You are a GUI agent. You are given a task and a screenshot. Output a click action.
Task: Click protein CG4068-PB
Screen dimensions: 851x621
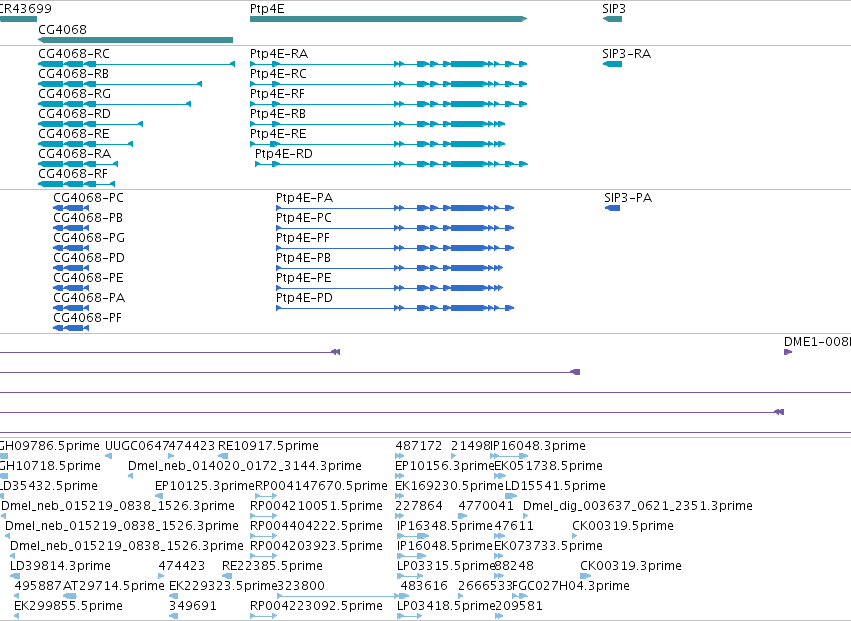88,218
